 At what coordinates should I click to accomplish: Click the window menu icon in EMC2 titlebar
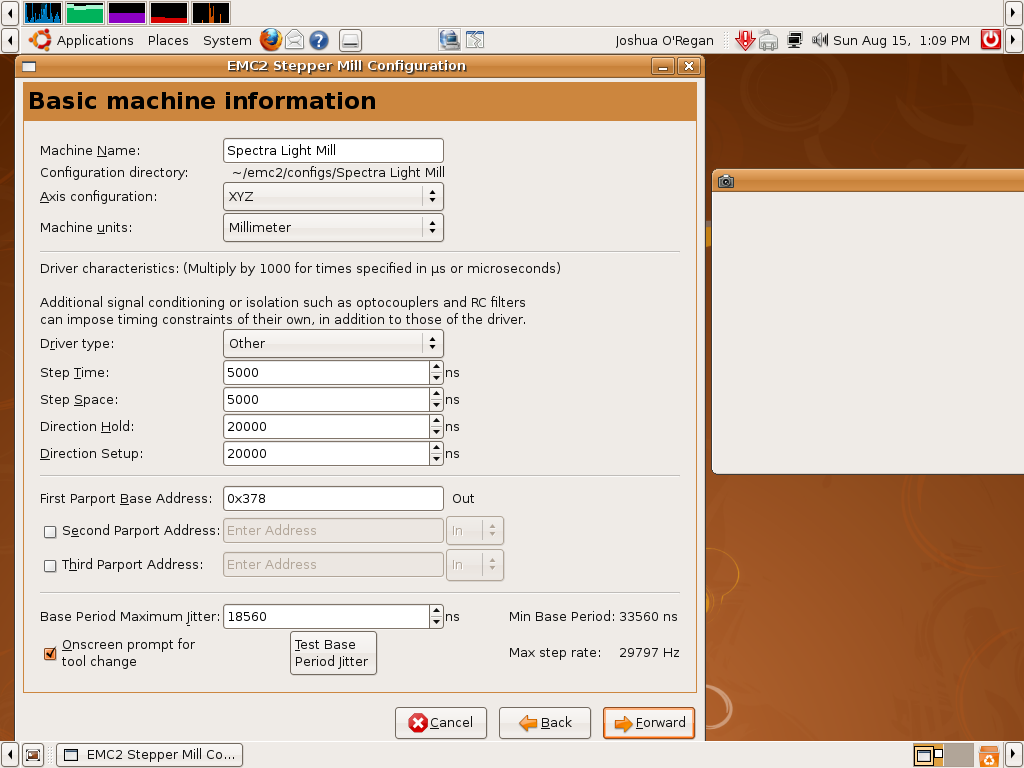(29, 66)
